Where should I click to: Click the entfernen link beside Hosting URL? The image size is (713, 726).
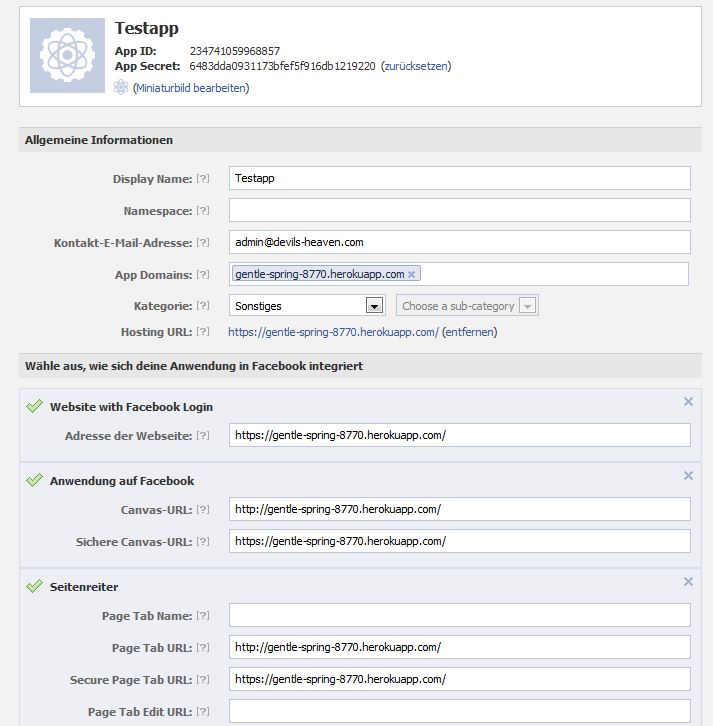469,332
